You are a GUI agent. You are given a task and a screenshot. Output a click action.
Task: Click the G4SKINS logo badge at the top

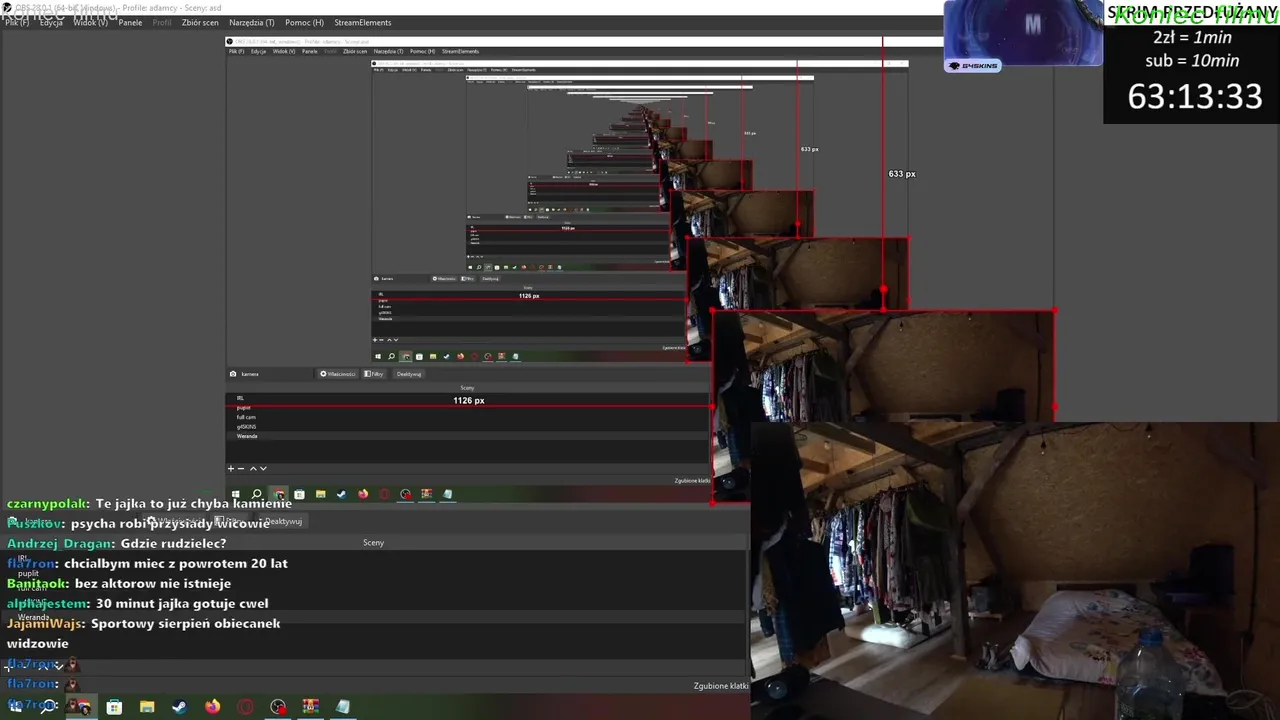click(x=973, y=66)
